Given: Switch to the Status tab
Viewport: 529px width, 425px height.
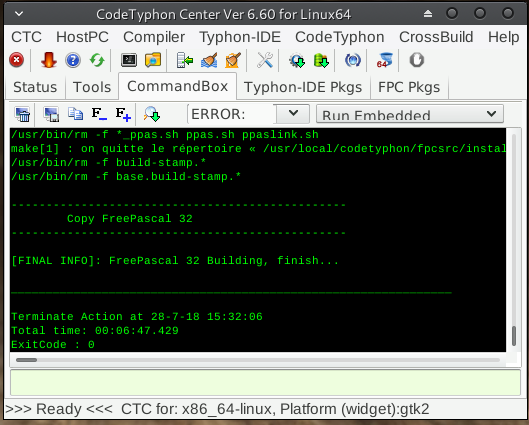Looking at the screenshot, I should click(35, 87).
